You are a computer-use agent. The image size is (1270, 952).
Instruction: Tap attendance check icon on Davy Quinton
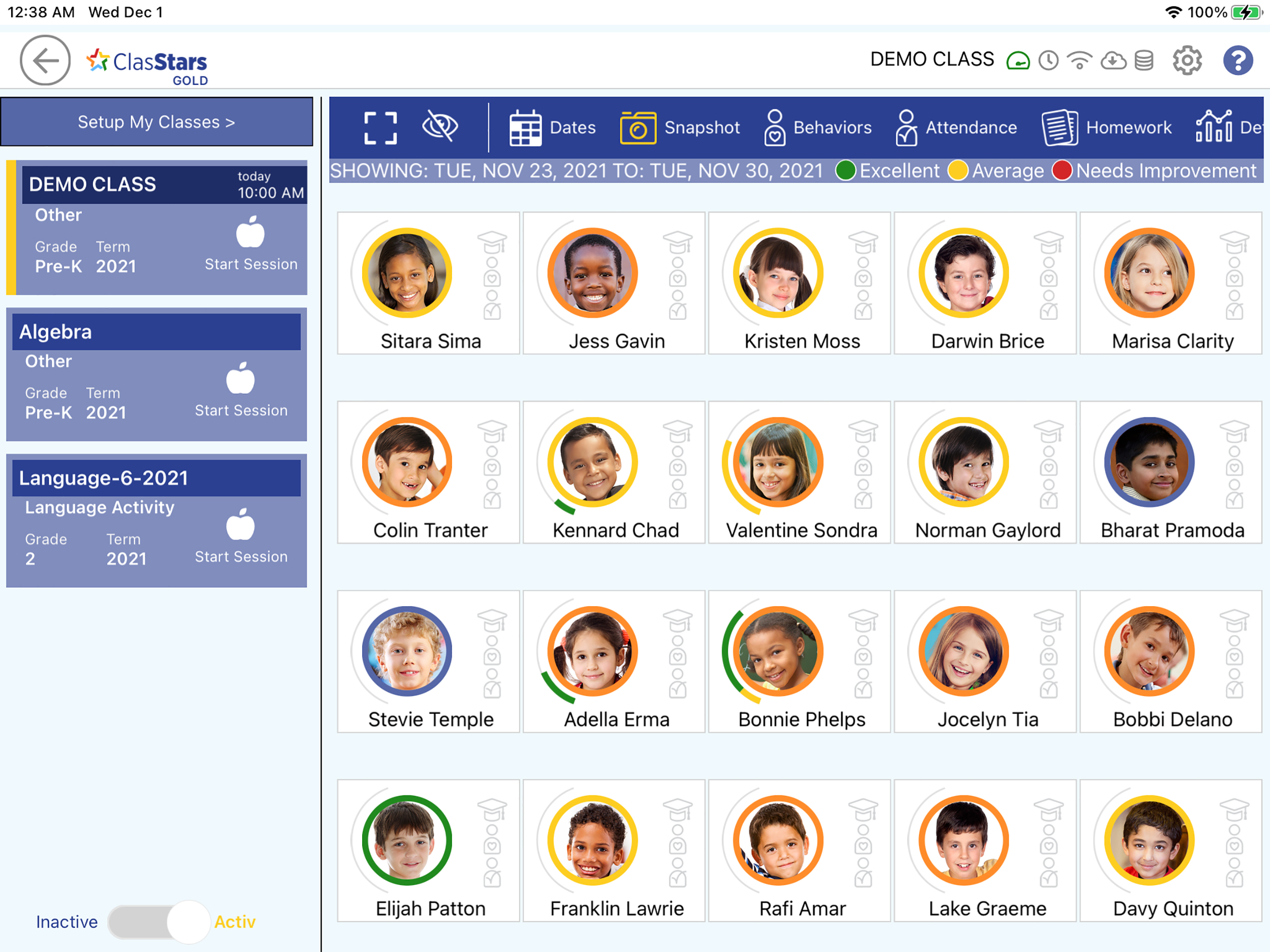click(1234, 873)
